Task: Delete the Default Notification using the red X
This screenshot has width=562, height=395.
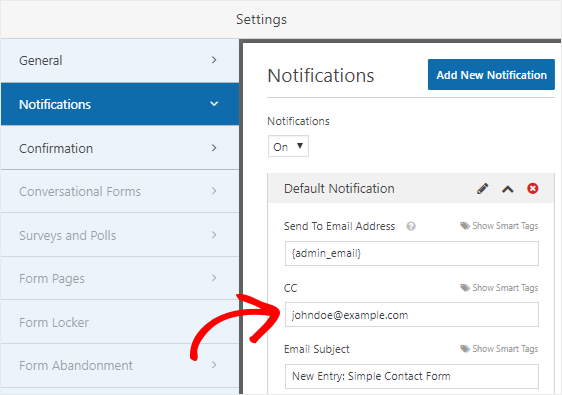Action: (532, 188)
